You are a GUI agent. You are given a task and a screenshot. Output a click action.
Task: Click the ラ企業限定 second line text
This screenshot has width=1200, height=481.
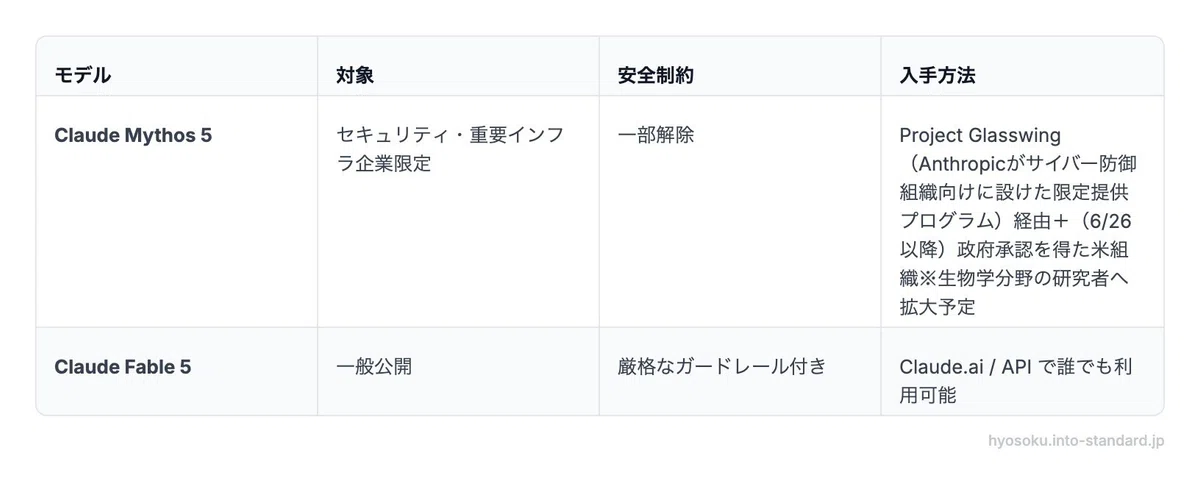coord(384,164)
